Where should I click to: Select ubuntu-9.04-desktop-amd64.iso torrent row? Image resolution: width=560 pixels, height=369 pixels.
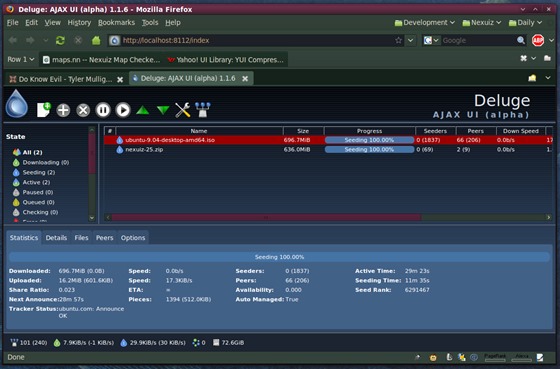[x=328, y=140]
